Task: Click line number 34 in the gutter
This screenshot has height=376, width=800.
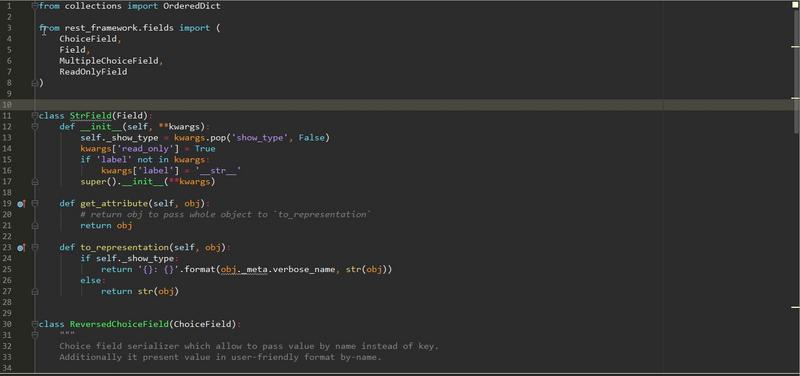Action: click(x=7, y=368)
